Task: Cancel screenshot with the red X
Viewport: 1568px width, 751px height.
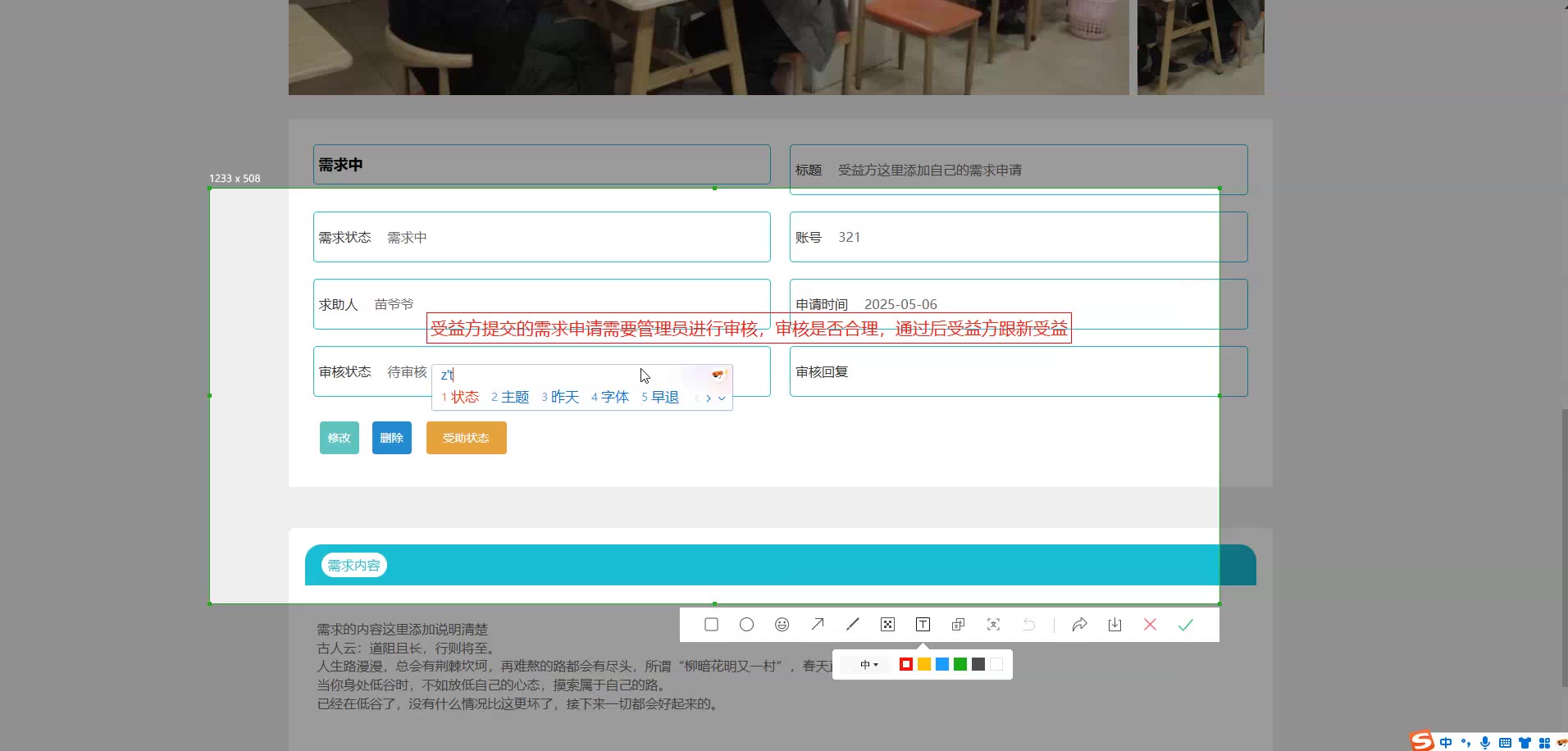Action: (1150, 625)
